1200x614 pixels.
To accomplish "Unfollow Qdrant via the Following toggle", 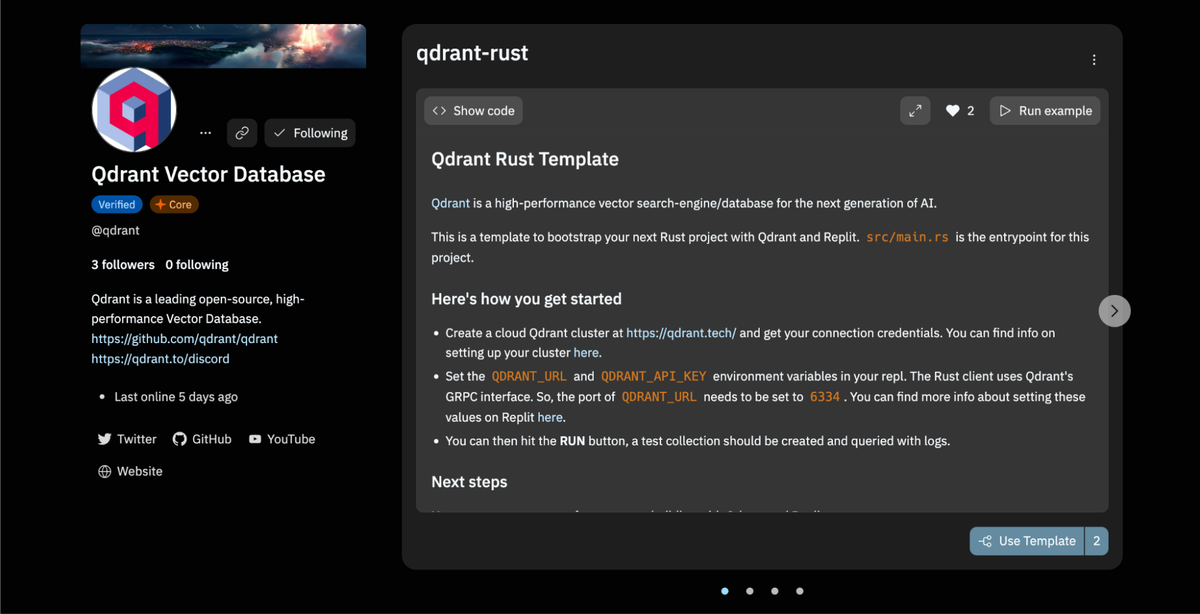I will tap(310, 132).
